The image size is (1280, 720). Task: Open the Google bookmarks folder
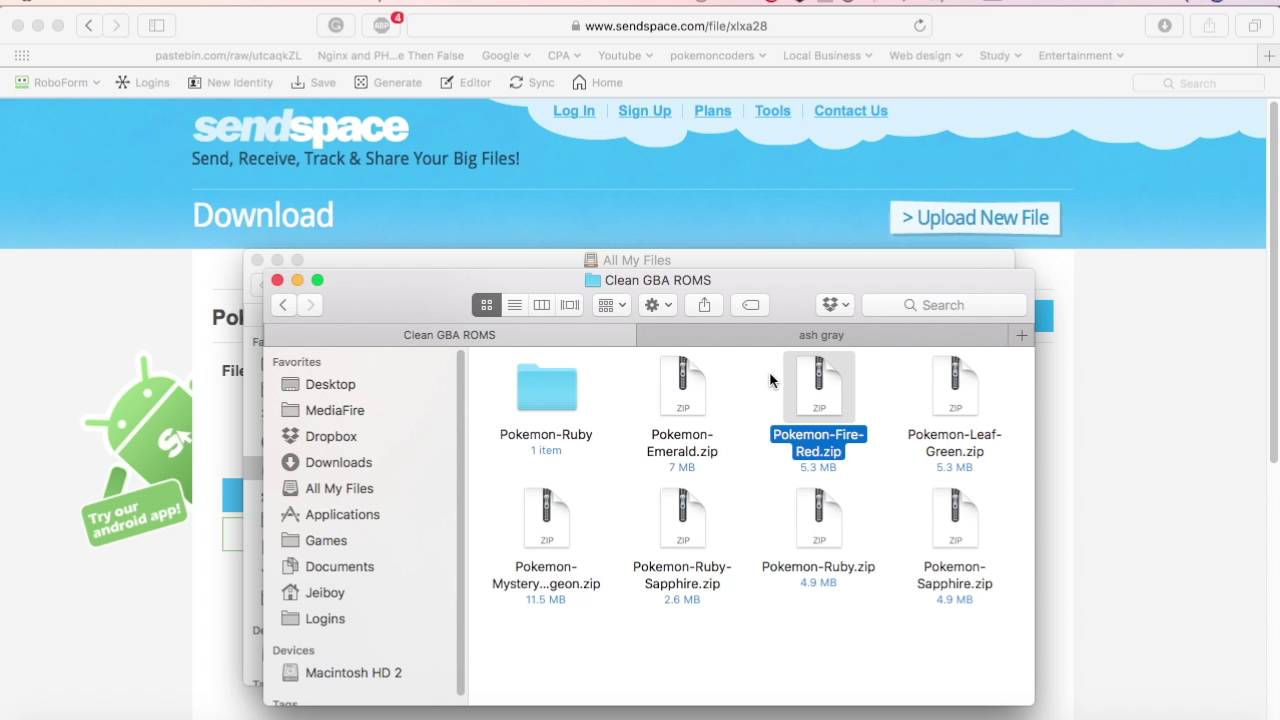click(506, 56)
